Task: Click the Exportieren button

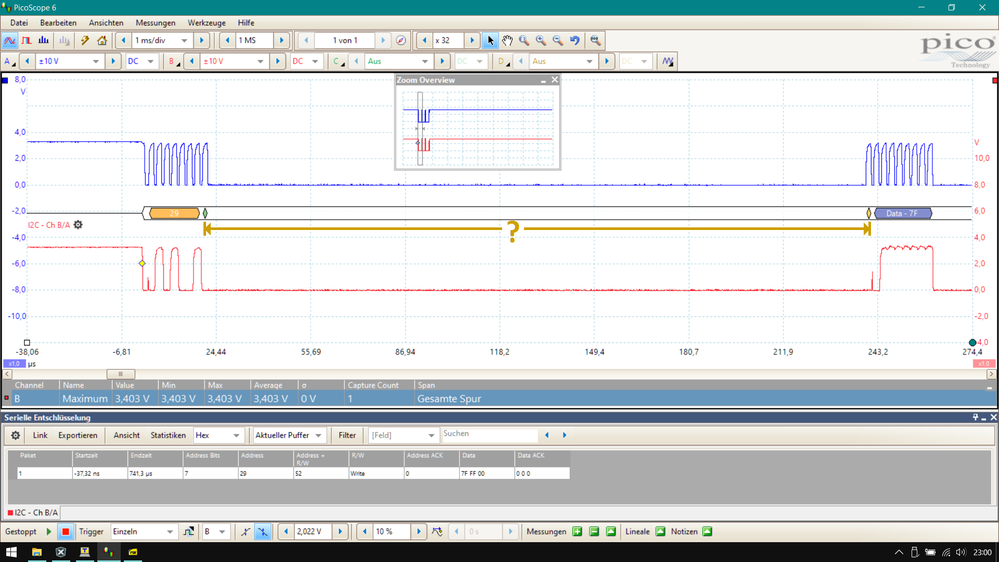Action: click(78, 435)
